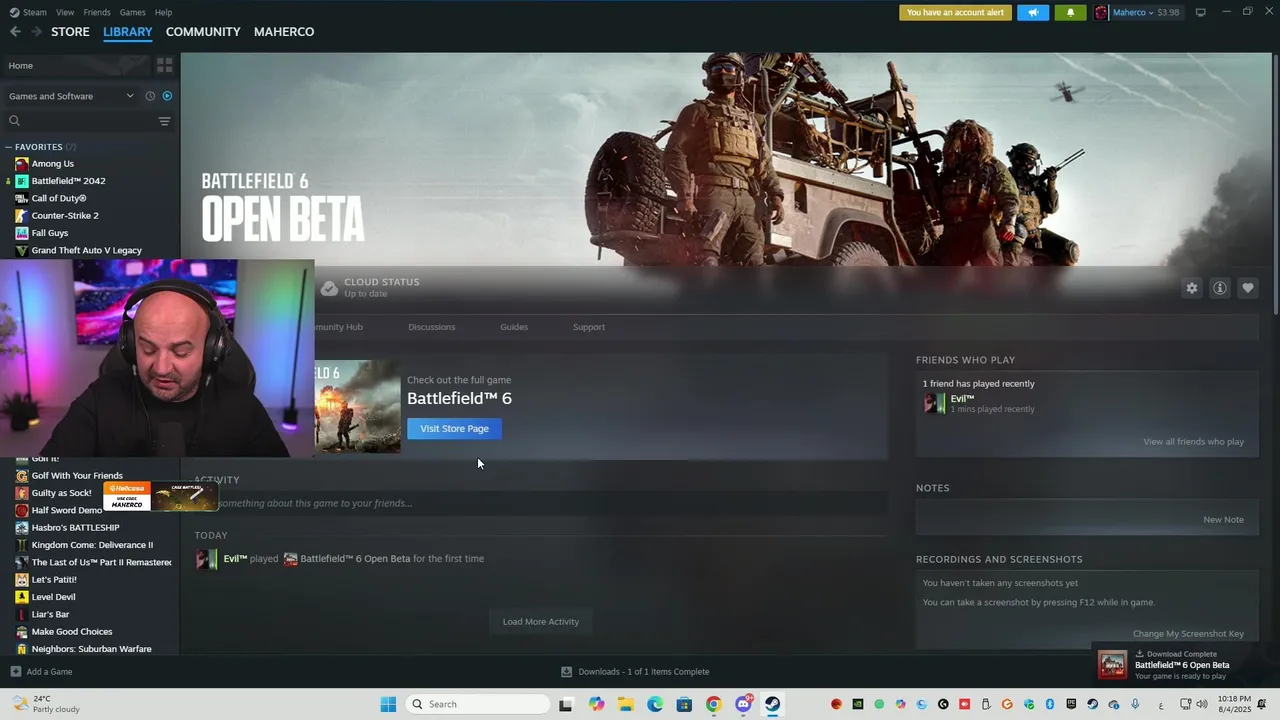Click the Bluetooth tray icon
Viewport: 1280px width, 720px height.
tap(1050, 704)
